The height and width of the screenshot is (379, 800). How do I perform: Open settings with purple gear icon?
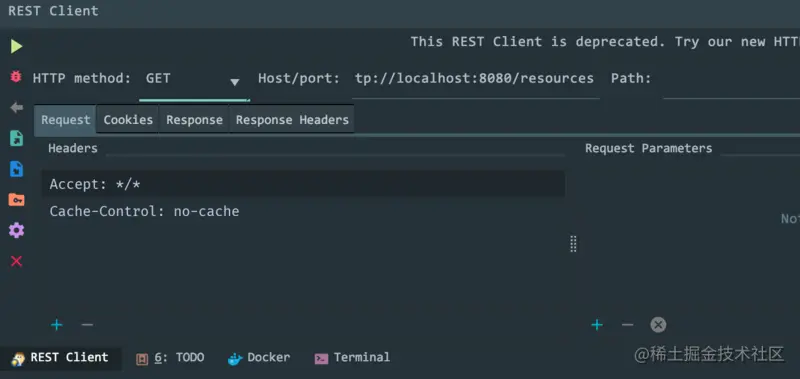(x=16, y=231)
